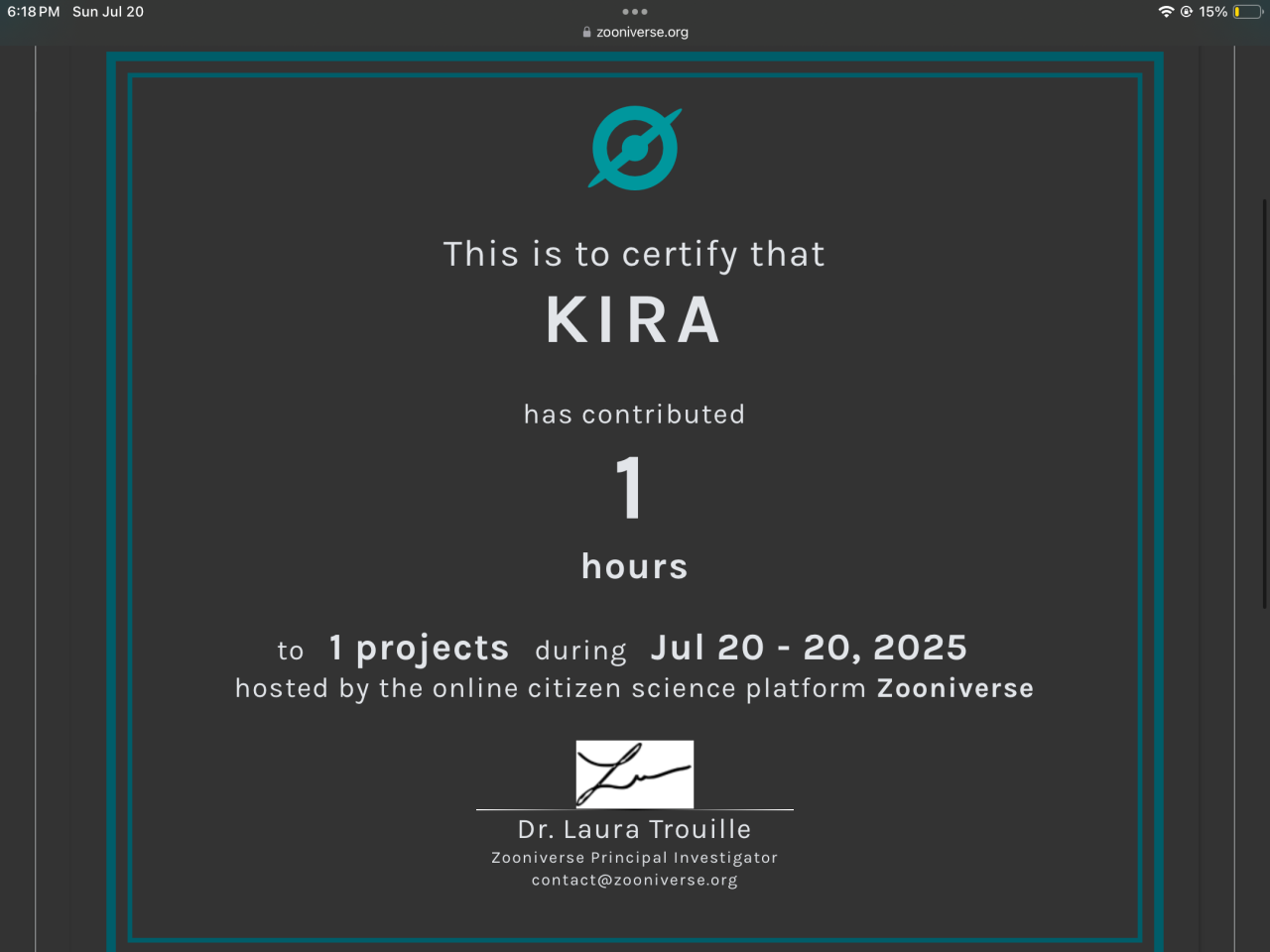Viewport: 1270px width, 952px height.
Task: Click the date range 'Jul 20 - 20, 2025'
Action: pyautogui.click(x=809, y=648)
